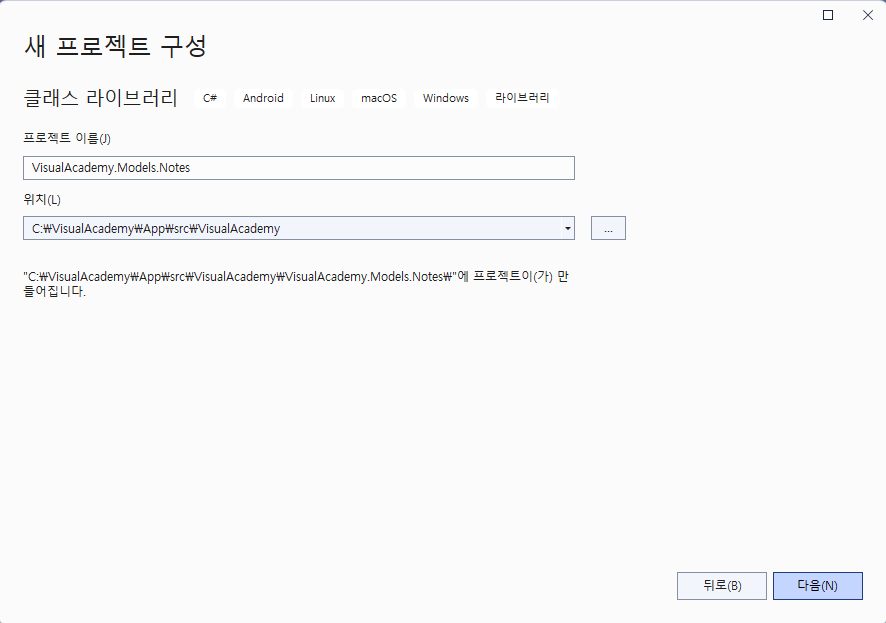Open the 위치 dropdown arrow
The image size is (886, 623).
pyautogui.click(x=568, y=228)
